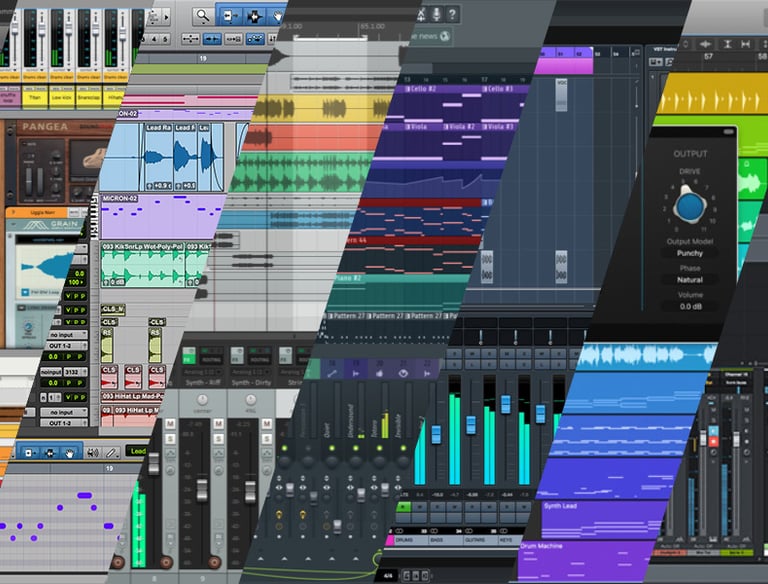768x584 pixels.
Task: Click the Grabber hand in lower Pro Tools toolbar
Action: (x=69, y=453)
